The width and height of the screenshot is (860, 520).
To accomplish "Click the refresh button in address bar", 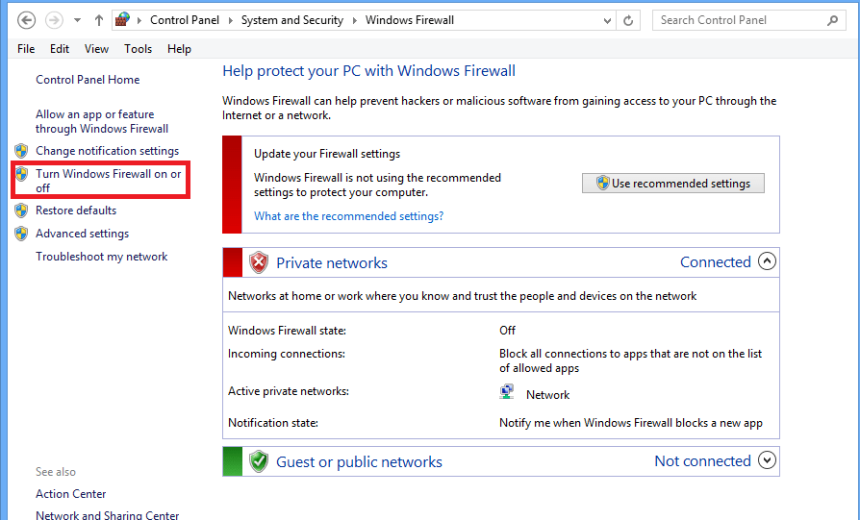I will (628, 20).
